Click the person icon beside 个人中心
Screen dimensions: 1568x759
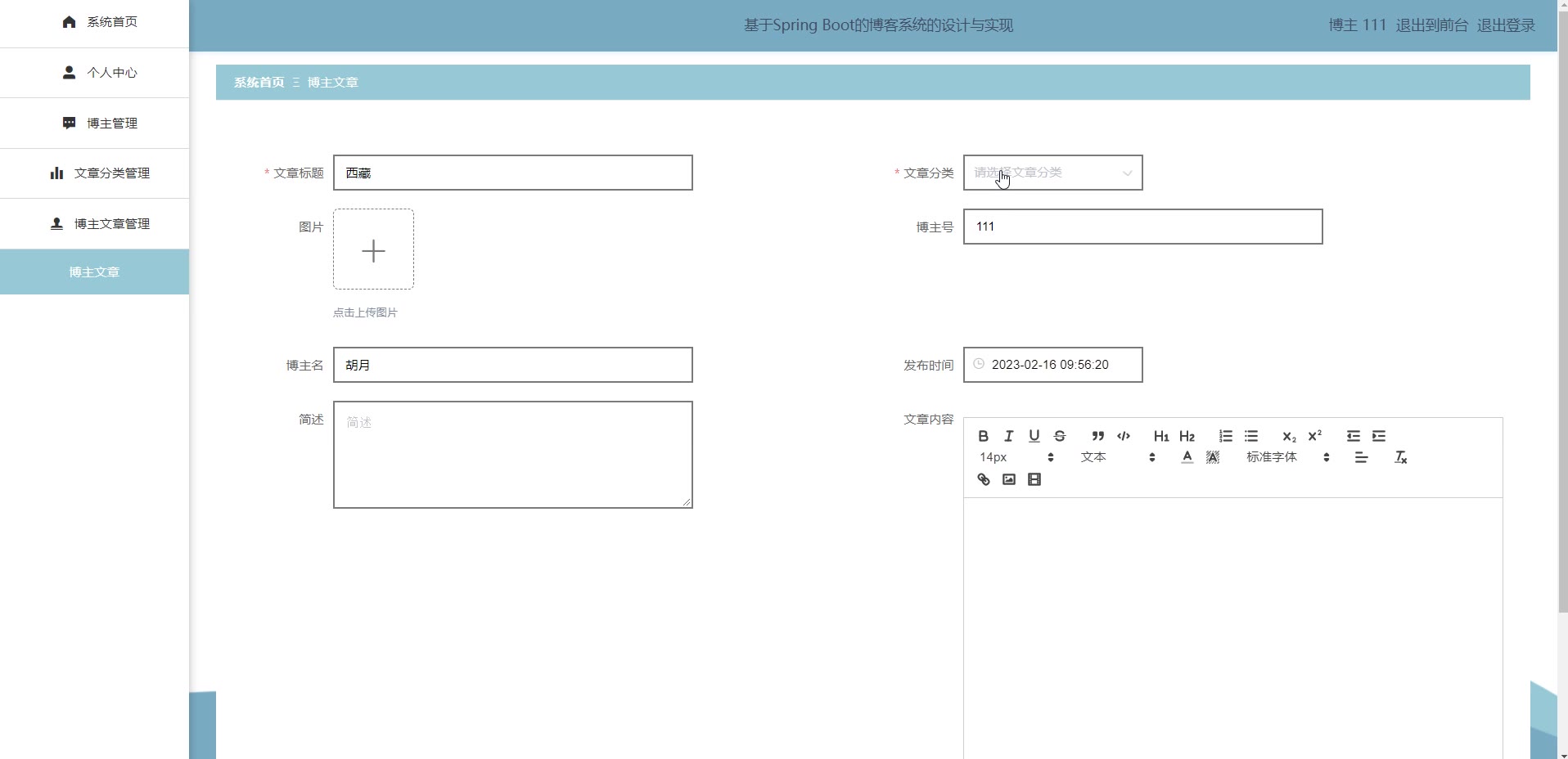point(69,73)
